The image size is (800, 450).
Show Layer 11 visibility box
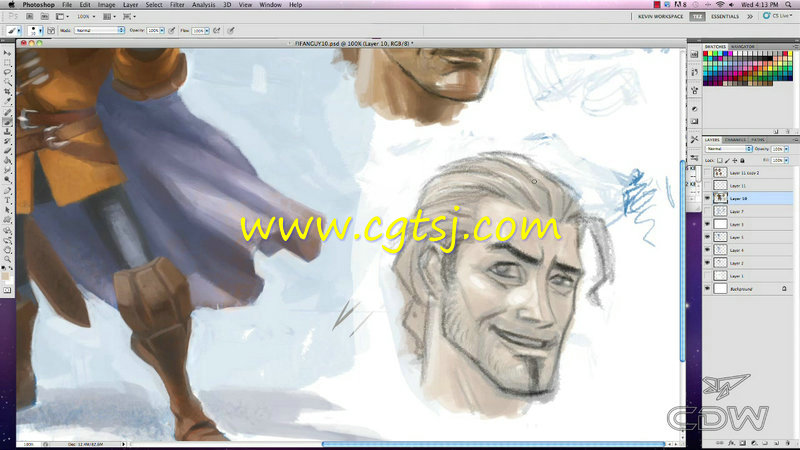(707, 185)
